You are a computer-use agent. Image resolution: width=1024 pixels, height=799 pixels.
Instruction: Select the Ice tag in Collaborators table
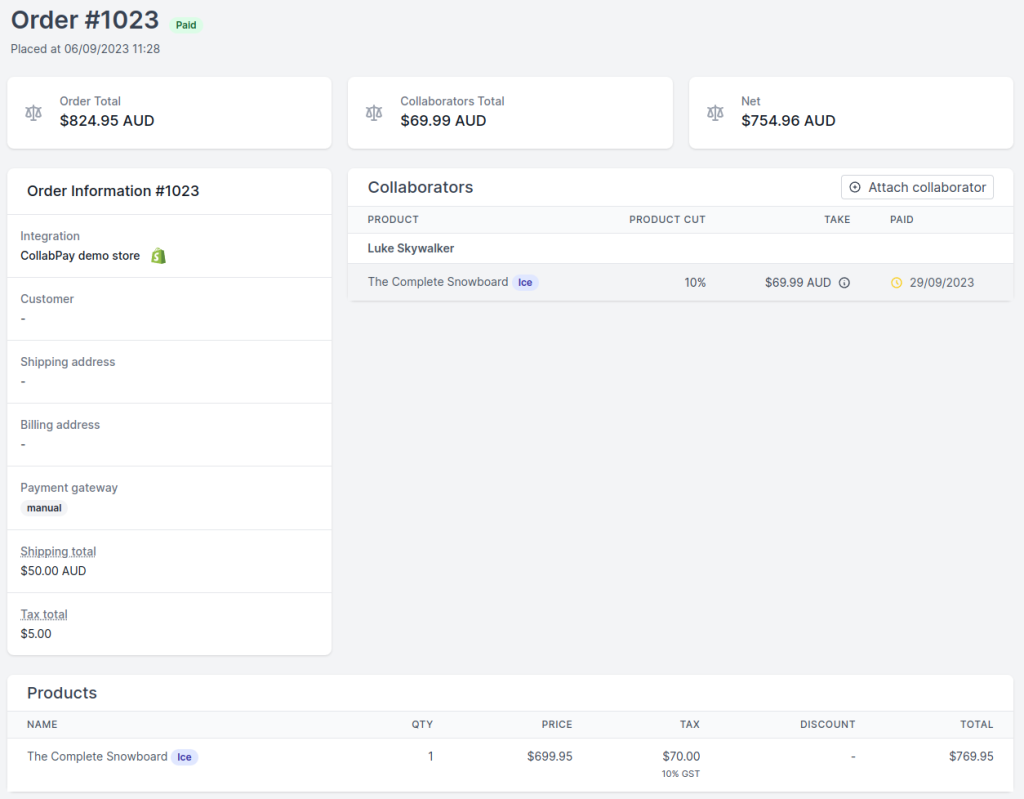coord(525,283)
